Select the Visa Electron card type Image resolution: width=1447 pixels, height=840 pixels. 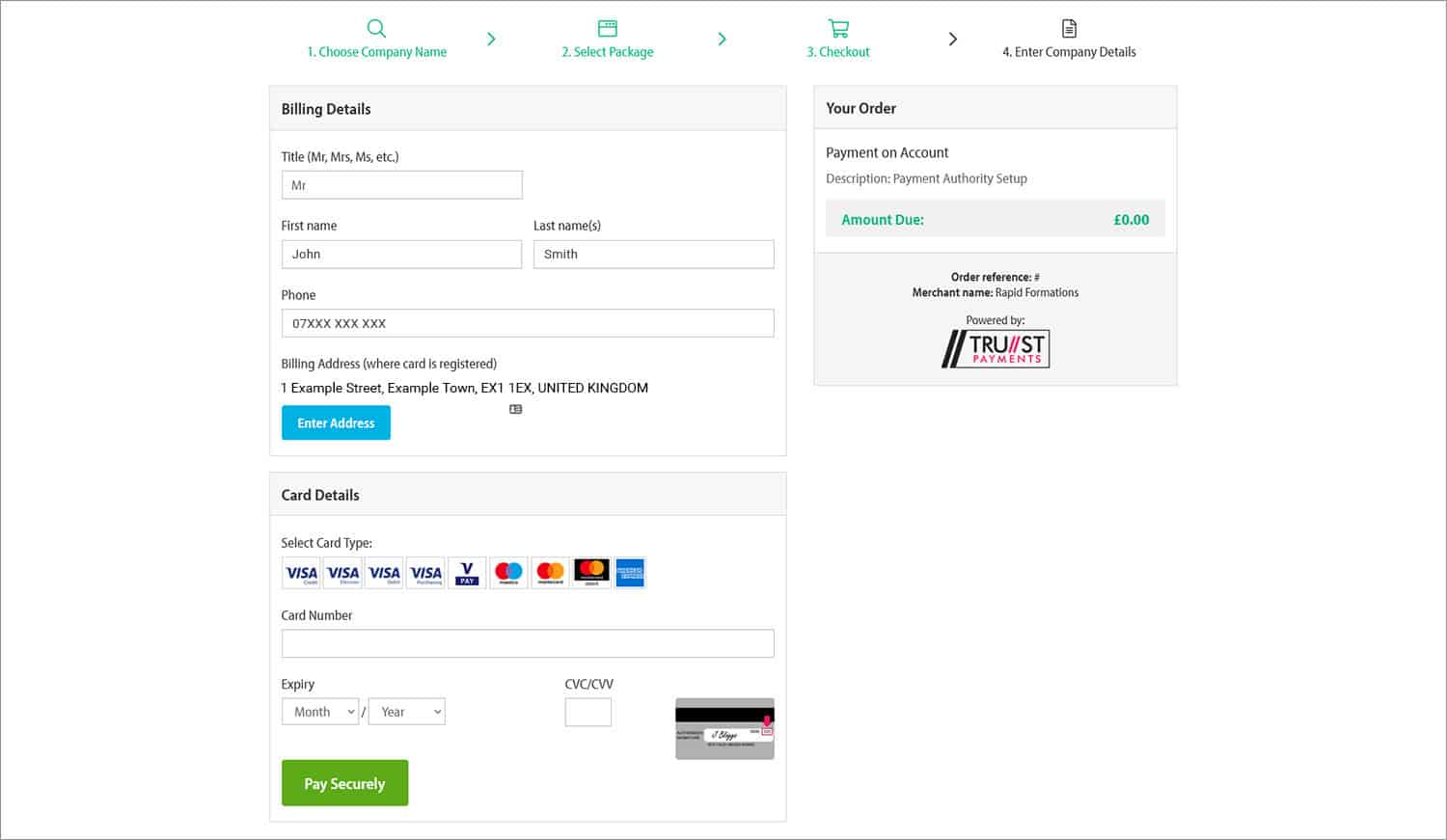342,573
